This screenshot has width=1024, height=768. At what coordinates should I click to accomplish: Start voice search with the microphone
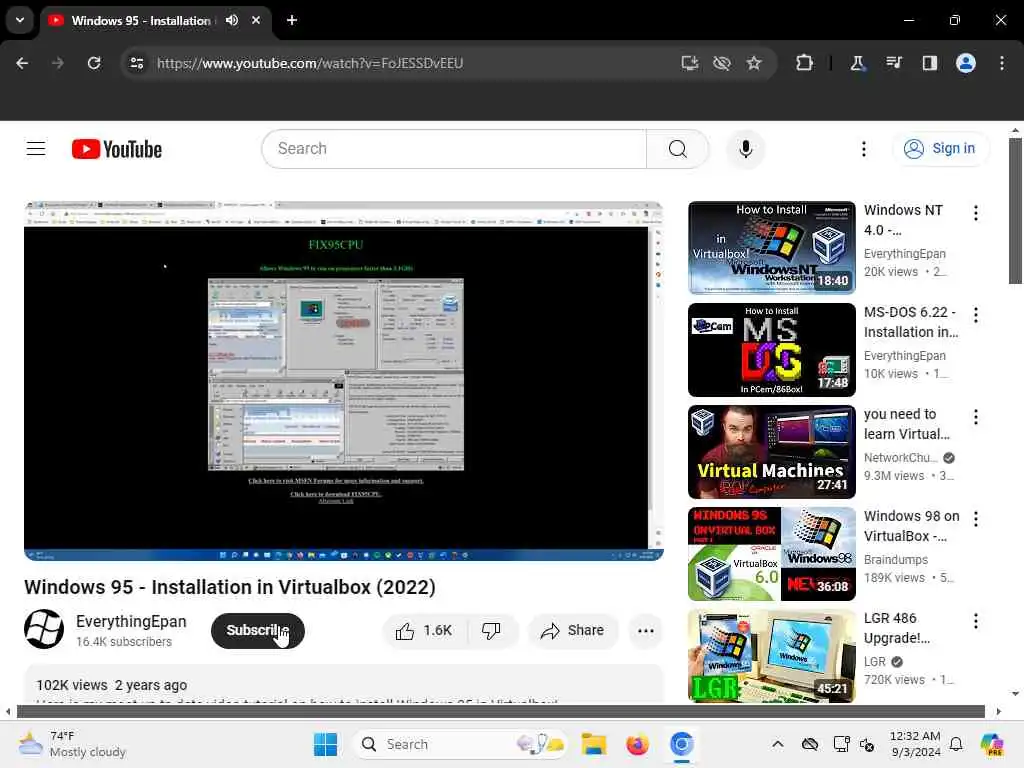coord(745,149)
